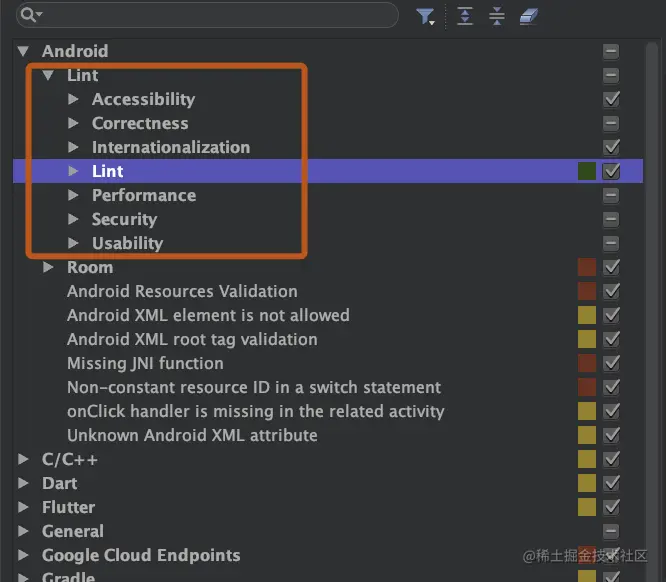Screen dimensions: 666x582
Task: Select Unknown Android XML attribute inspection
Action: tap(192, 435)
